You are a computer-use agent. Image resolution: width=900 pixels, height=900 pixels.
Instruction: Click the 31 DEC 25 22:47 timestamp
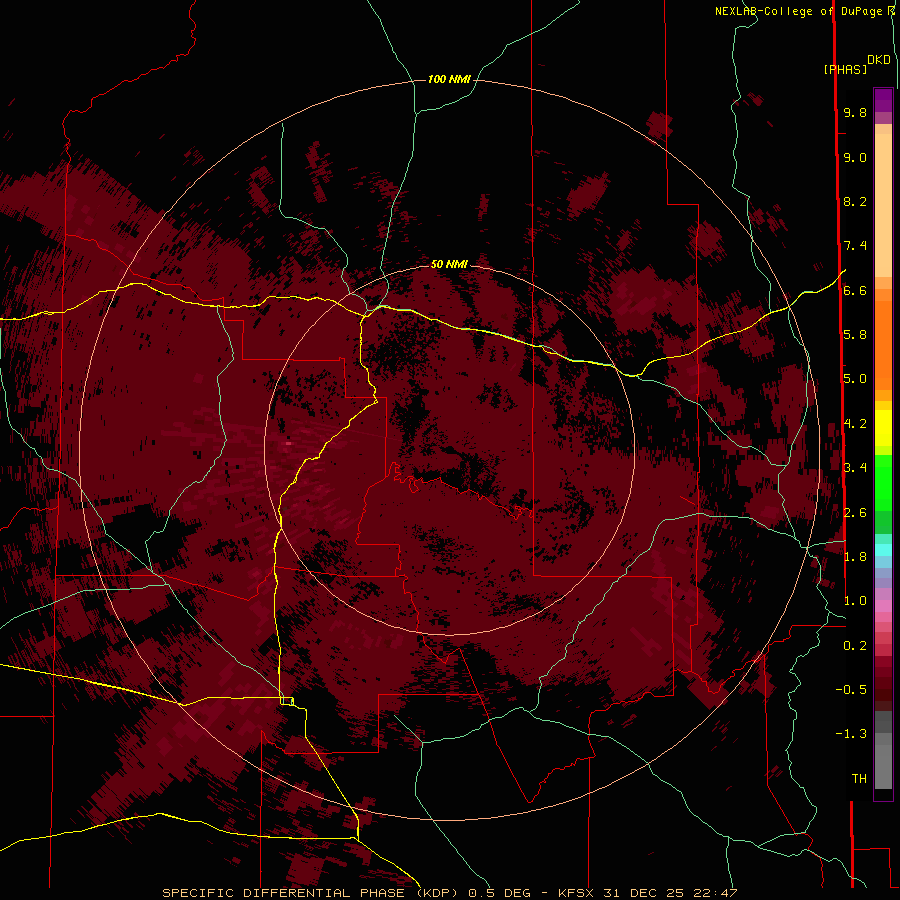coord(670,893)
